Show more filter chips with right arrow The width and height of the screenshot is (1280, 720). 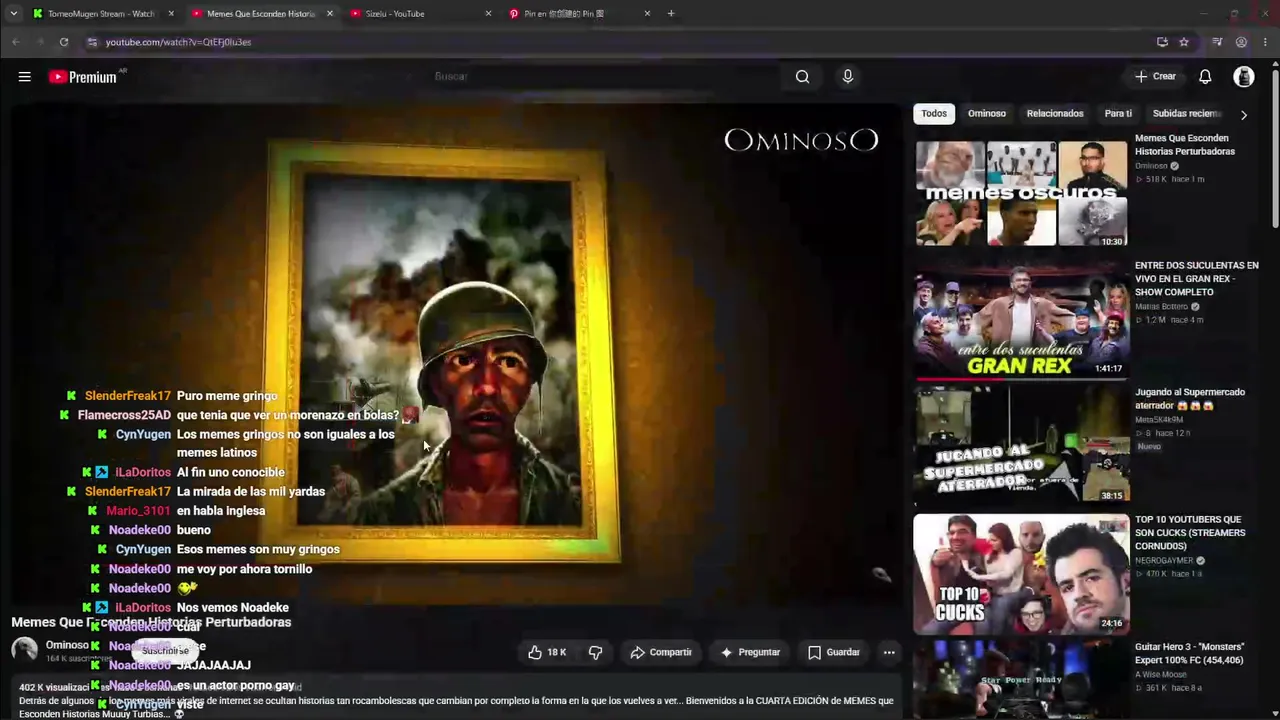[x=1244, y=115]
